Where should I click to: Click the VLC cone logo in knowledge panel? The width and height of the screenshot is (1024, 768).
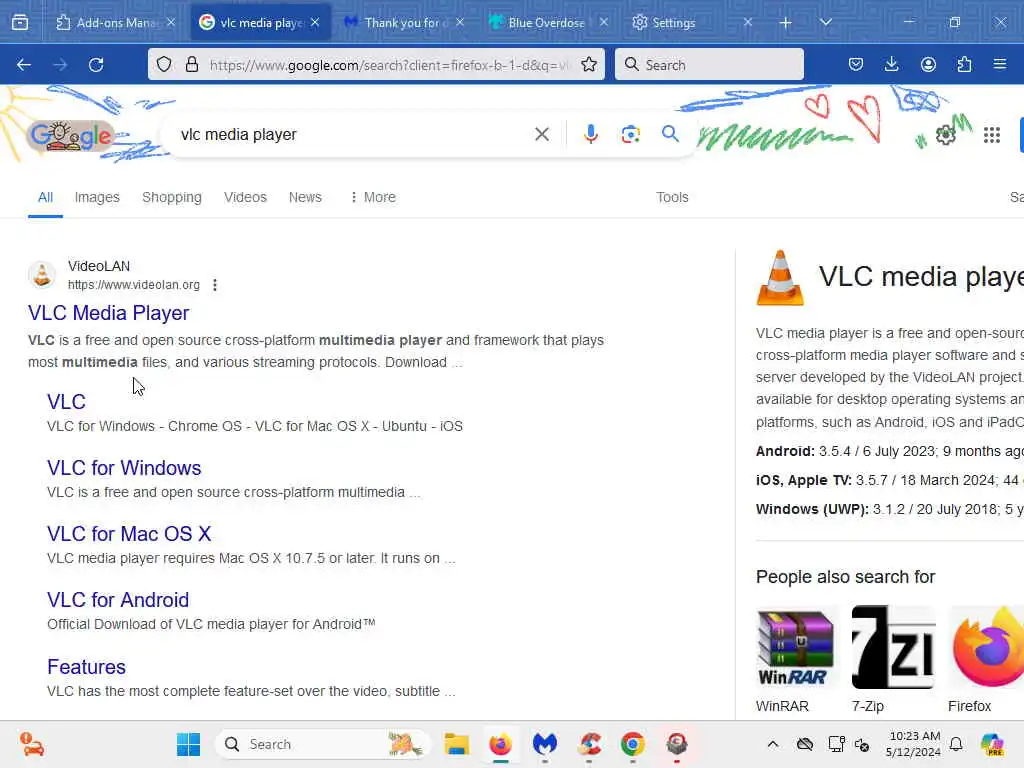pyautogui.click(x=780, y=278)
